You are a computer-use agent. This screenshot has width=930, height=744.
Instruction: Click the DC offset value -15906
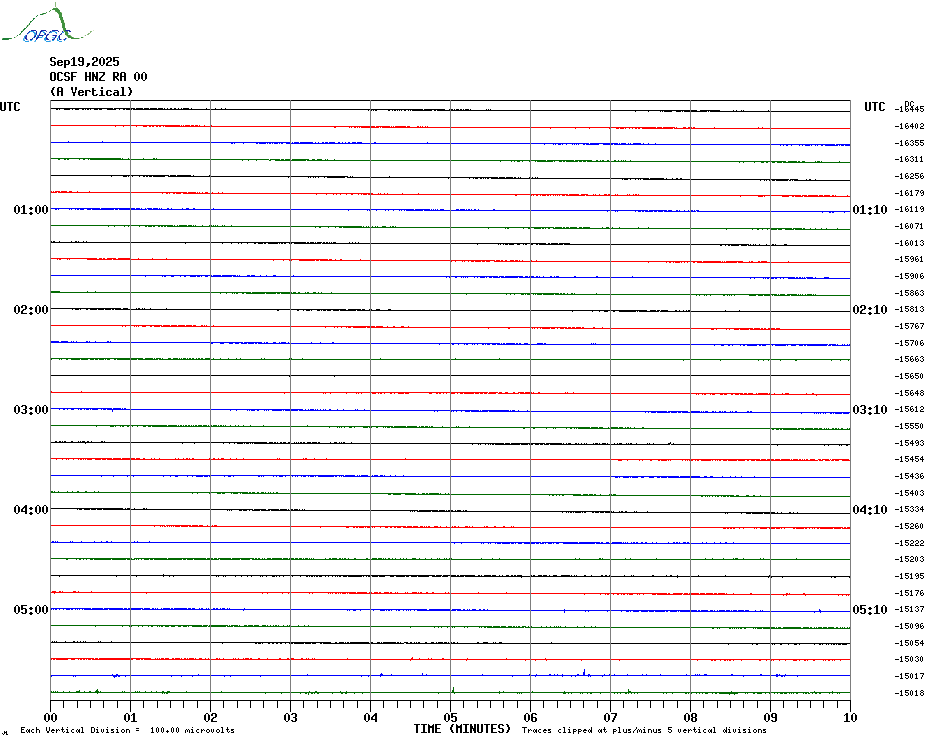click(x=909, y=276)
